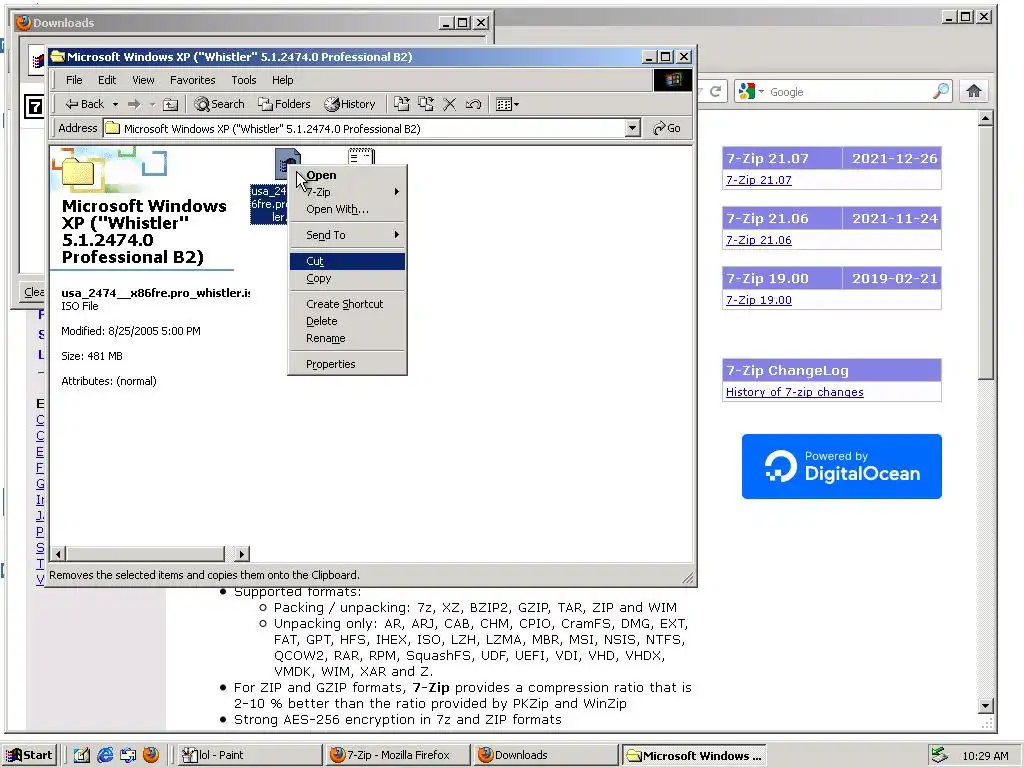Image resolution: width=1024 pixels, height=768 pixels.
Task: Click the Firefox icon in Downloads title bar
Action: click(24, 22)
